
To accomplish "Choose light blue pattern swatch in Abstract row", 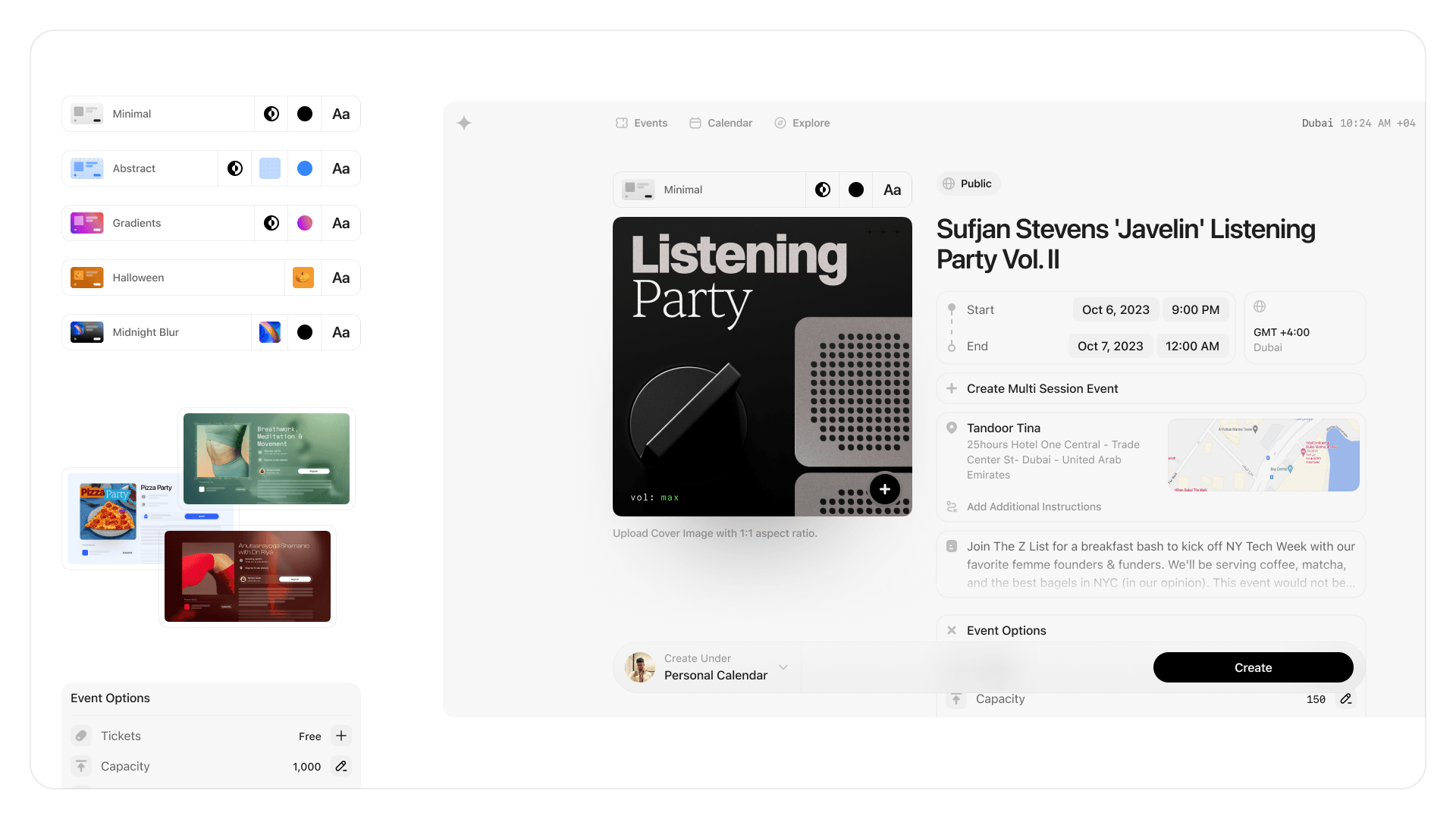I will [270, 168].
